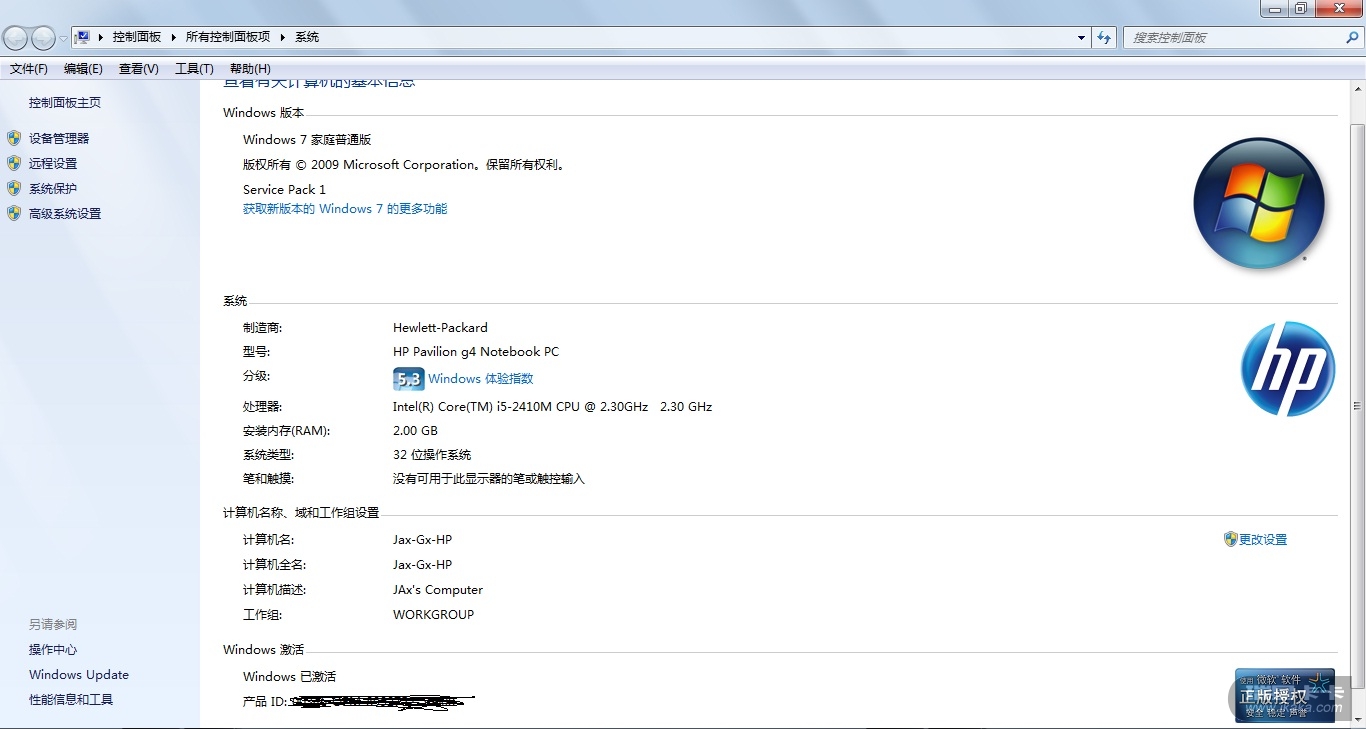Expand the arrow after 控制面板 breadcrumb
Image resolution: width=1366 pixels, height=729 pixels.
173,37
